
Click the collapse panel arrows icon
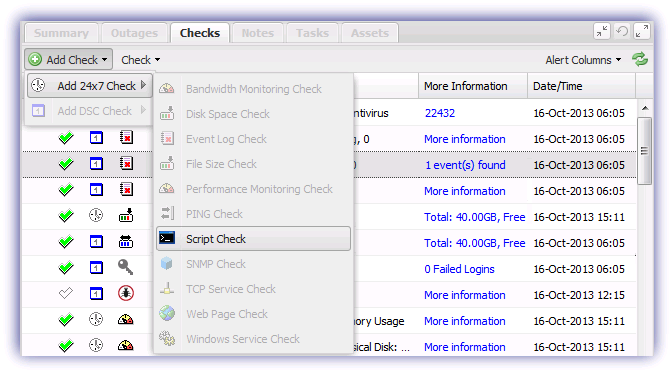[x=602, y=31]
